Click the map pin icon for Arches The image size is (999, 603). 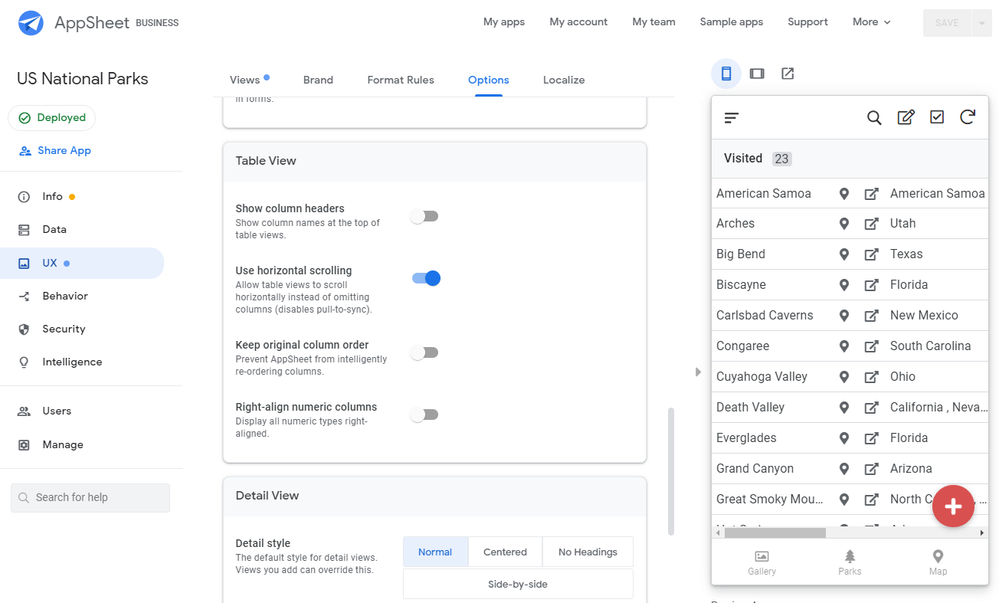[x=844, y=224]
